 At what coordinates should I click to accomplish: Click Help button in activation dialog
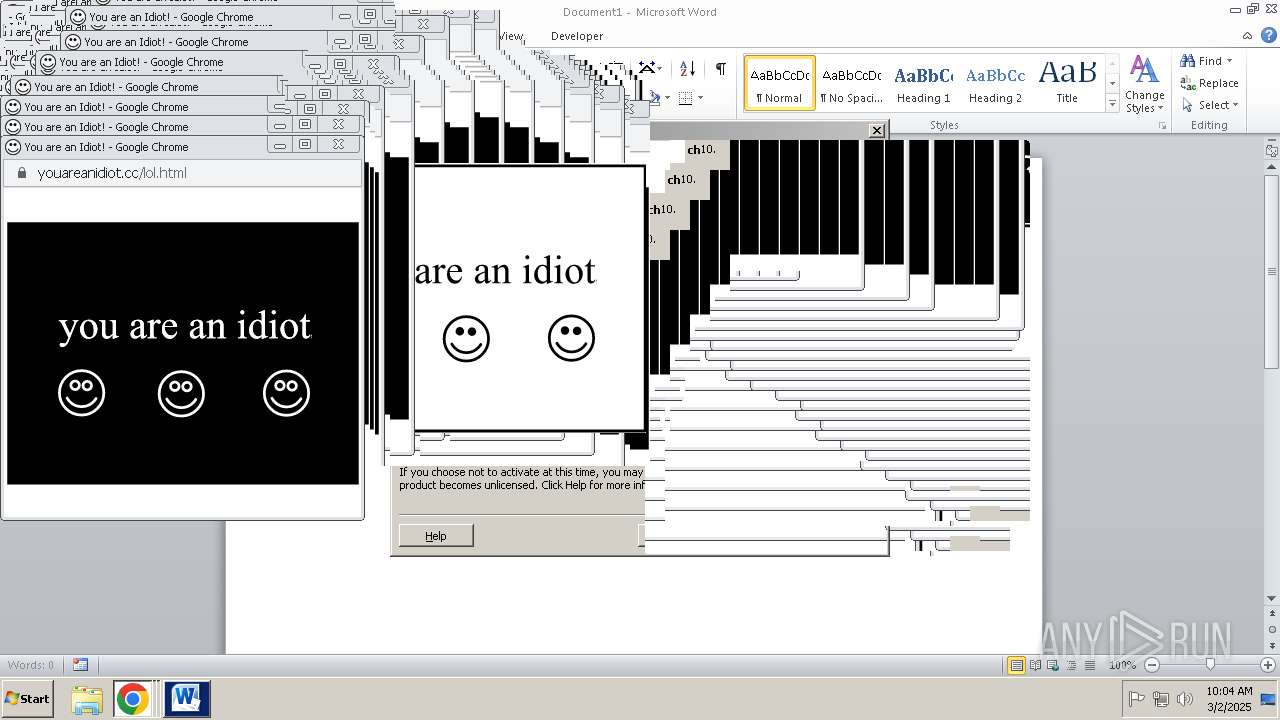(436, 536)
